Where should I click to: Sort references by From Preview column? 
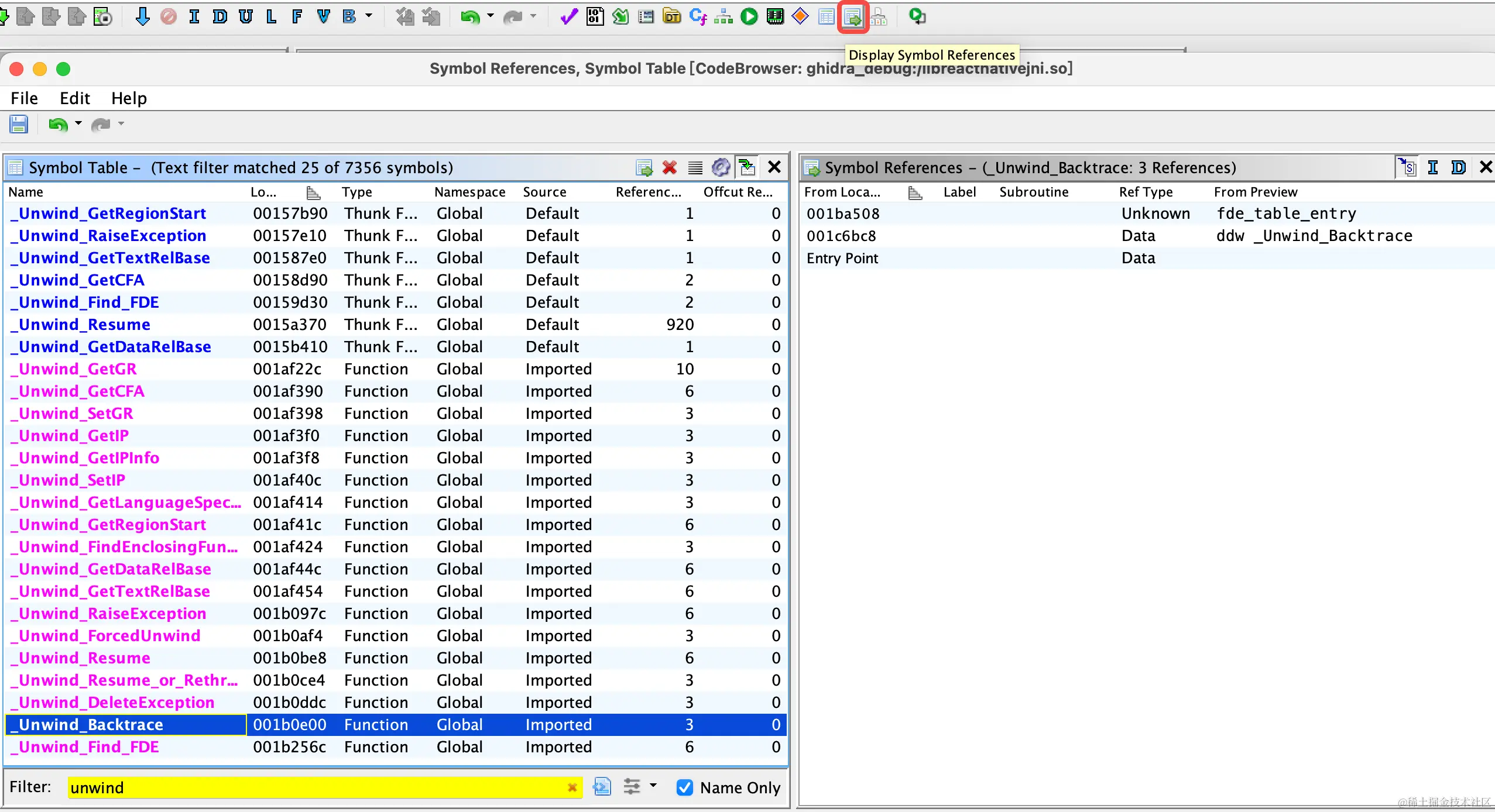pos(1256,192)
